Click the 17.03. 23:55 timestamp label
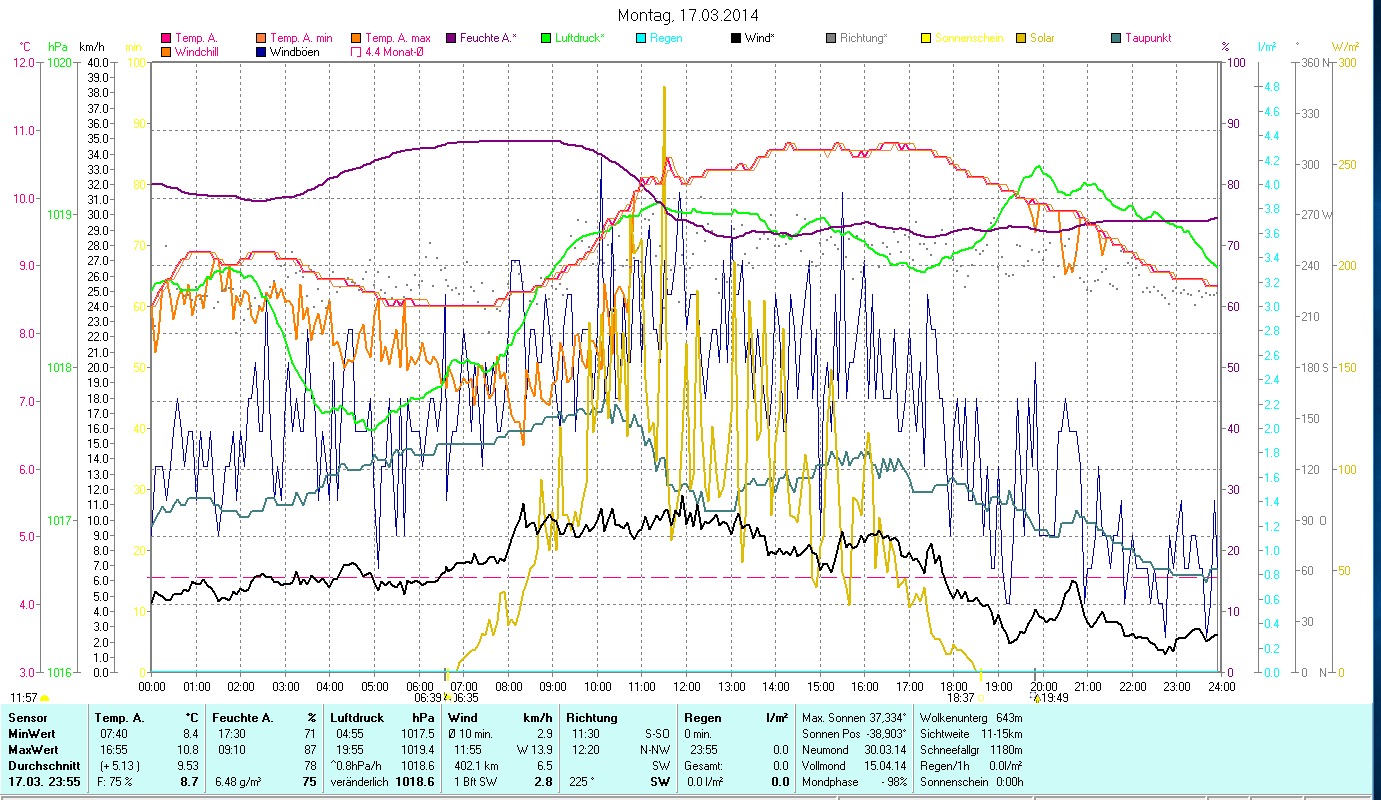 click(44, 781)
